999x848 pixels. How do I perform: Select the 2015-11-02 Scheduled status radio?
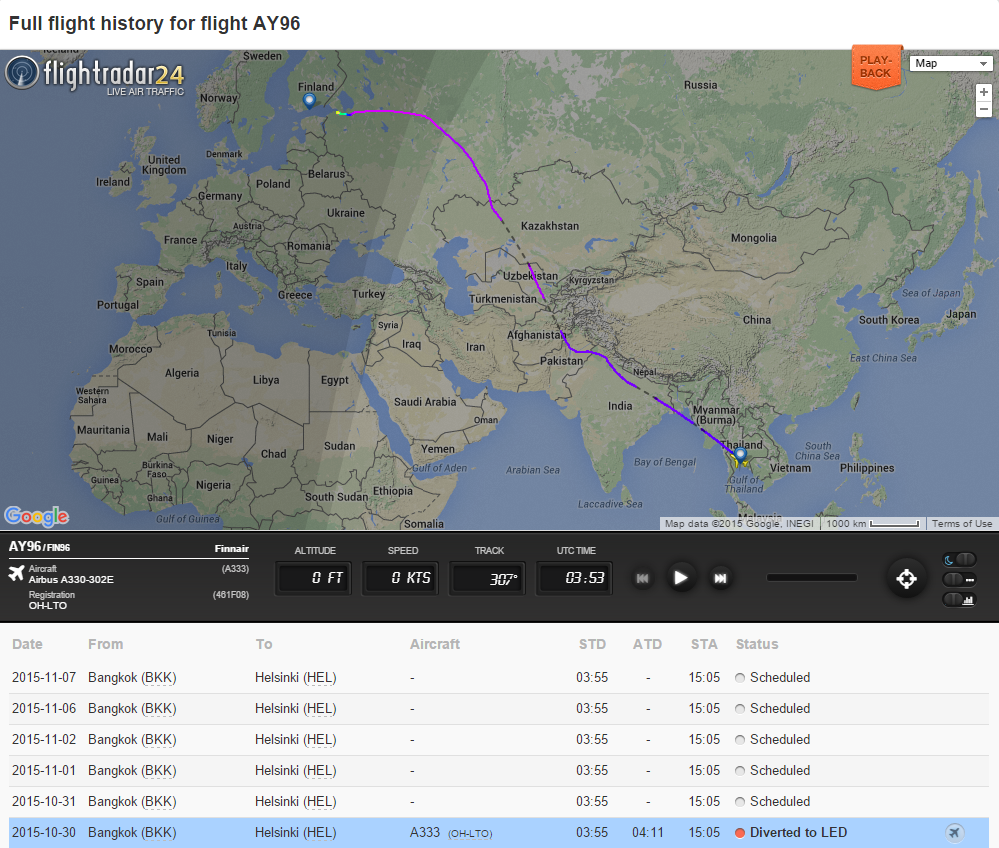click(x=740, y=740)
